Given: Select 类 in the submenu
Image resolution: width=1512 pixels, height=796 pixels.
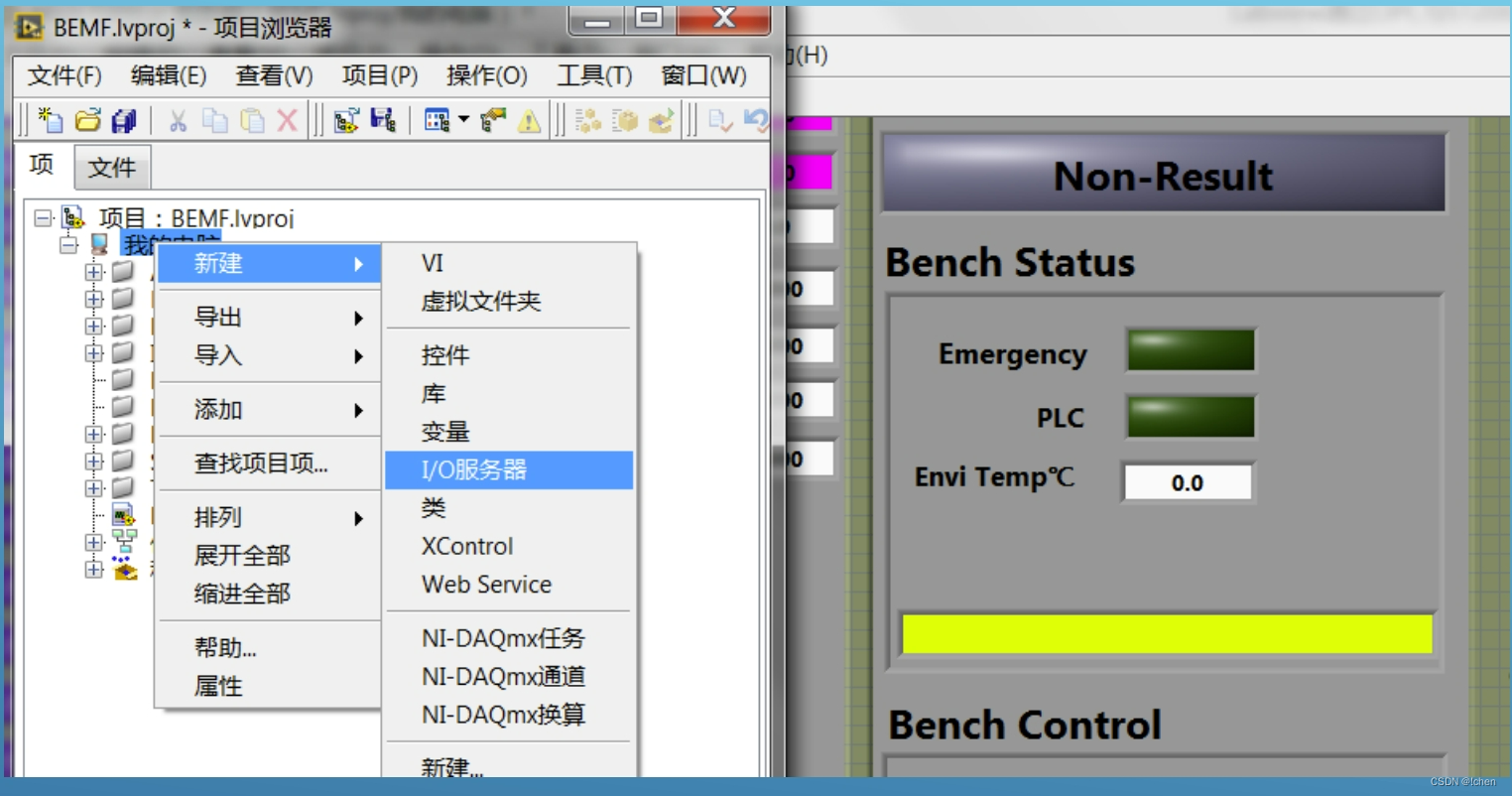Looking at the screenshot, I should (509, 508).
